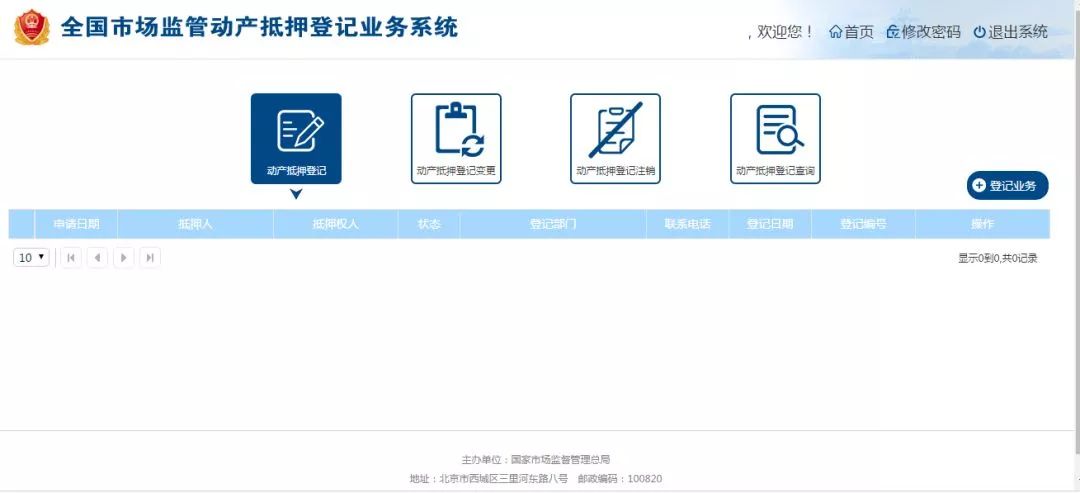Open 动产抵押登记变更 clipboard refresh tile

point(456,138)
